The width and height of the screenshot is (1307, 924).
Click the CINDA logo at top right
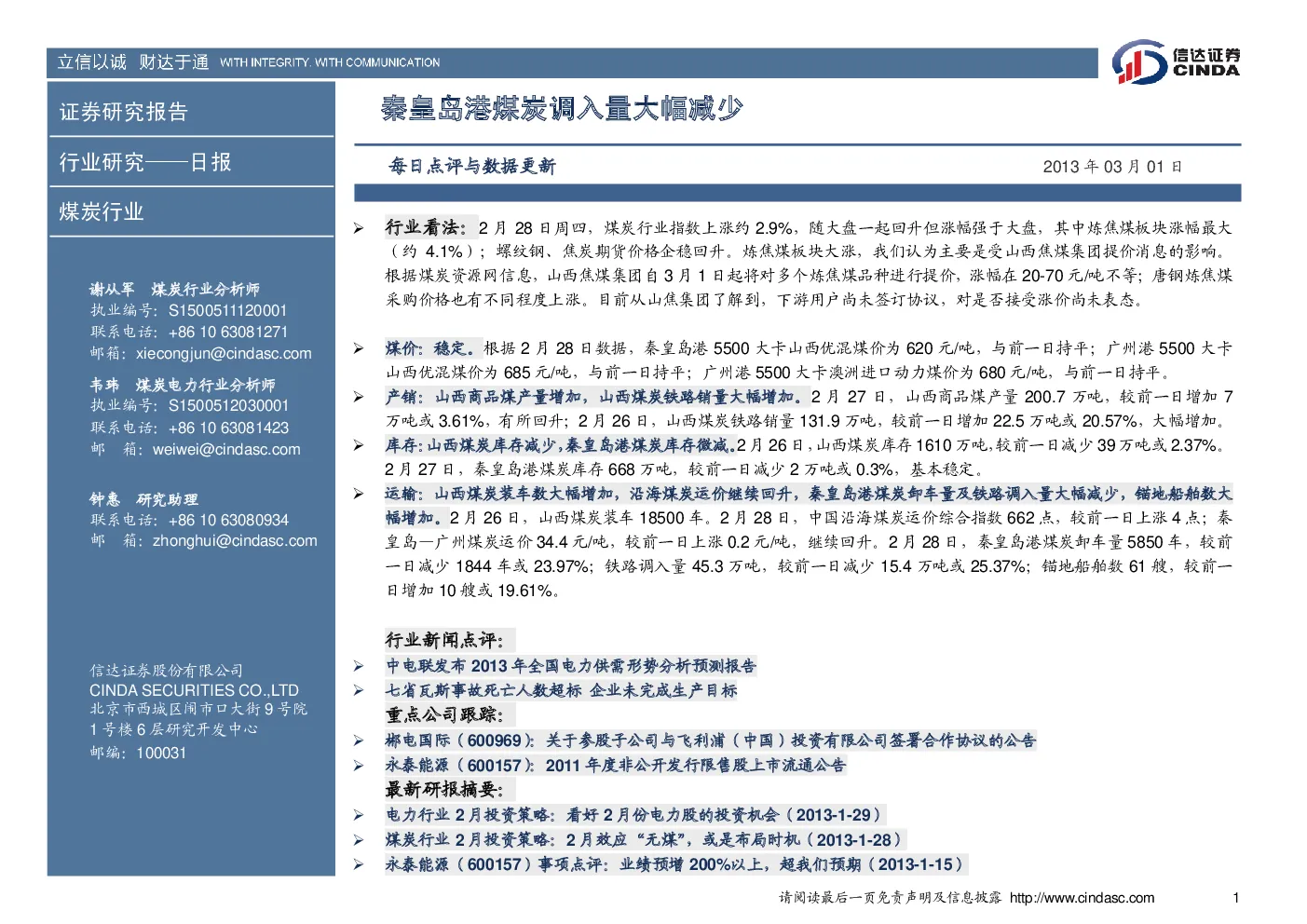(1176, 62)
